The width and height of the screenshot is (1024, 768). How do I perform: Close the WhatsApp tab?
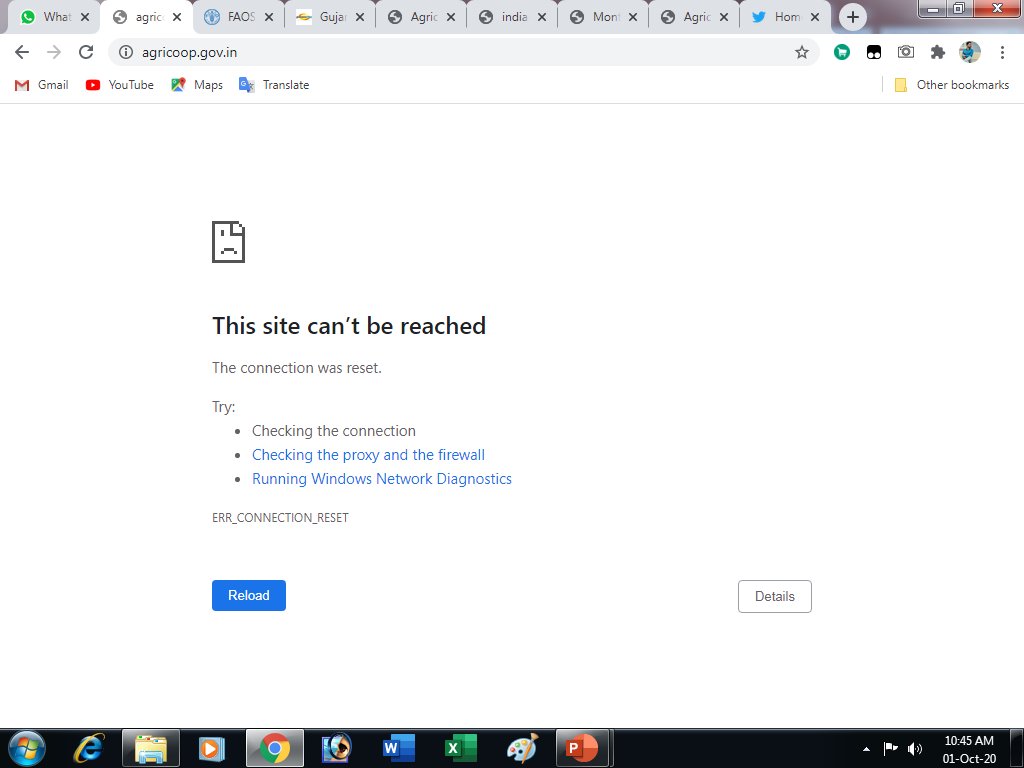coord(85,18)
